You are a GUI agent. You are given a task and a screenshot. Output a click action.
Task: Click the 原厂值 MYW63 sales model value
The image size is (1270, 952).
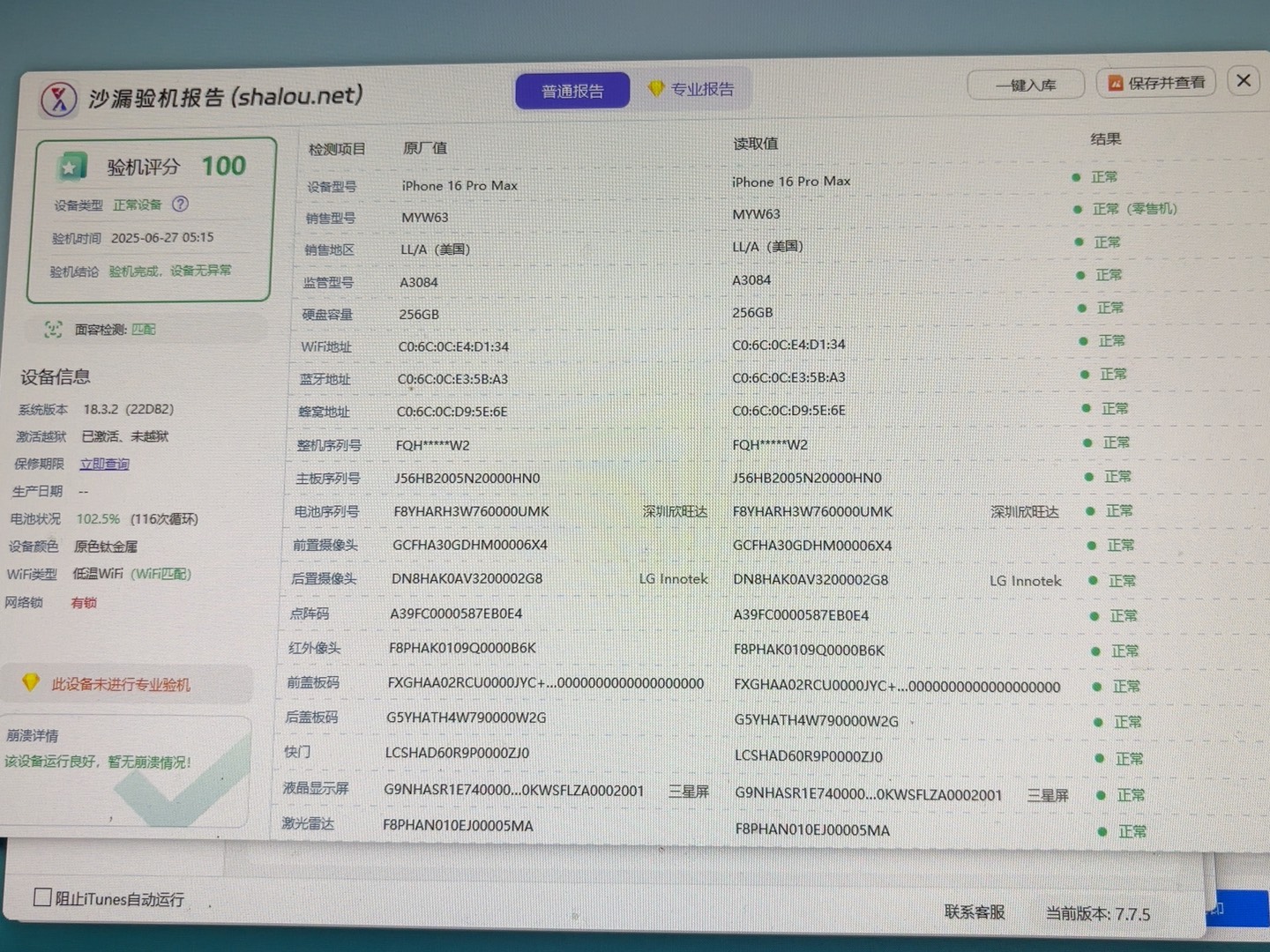424,217
